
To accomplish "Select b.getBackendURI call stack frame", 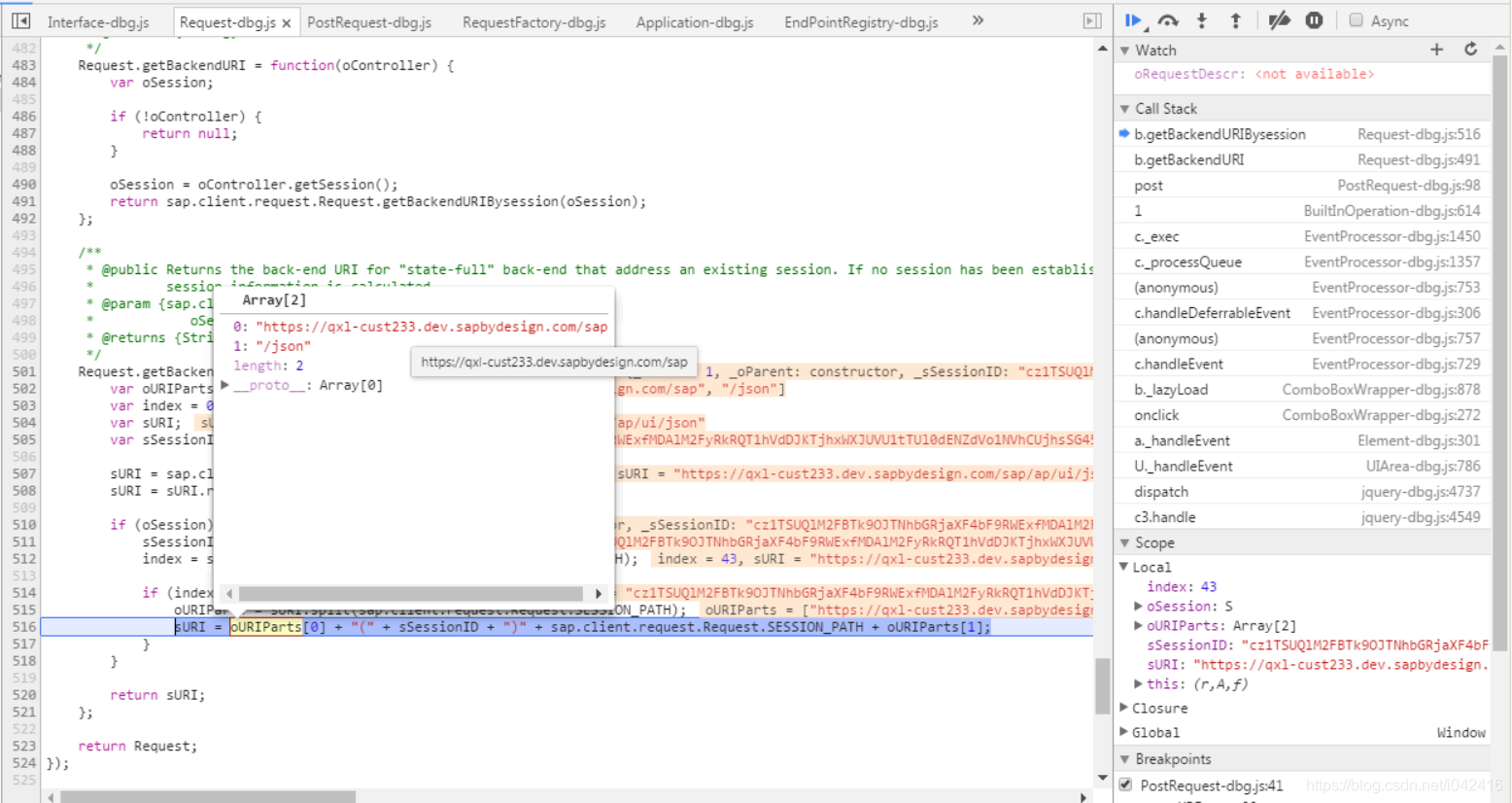I will coord(1302,159).
